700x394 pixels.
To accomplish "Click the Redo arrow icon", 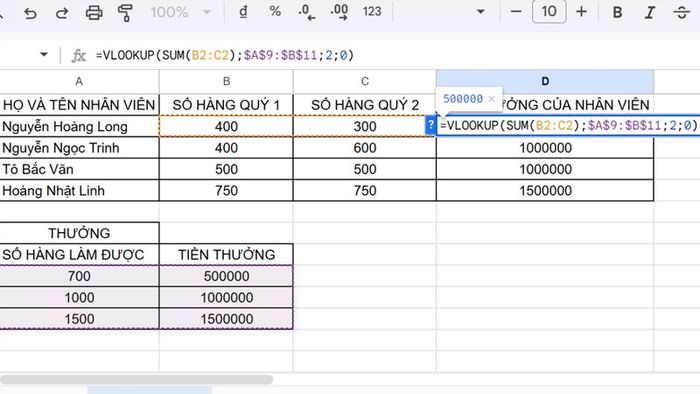I will click(x=62, y=13).
